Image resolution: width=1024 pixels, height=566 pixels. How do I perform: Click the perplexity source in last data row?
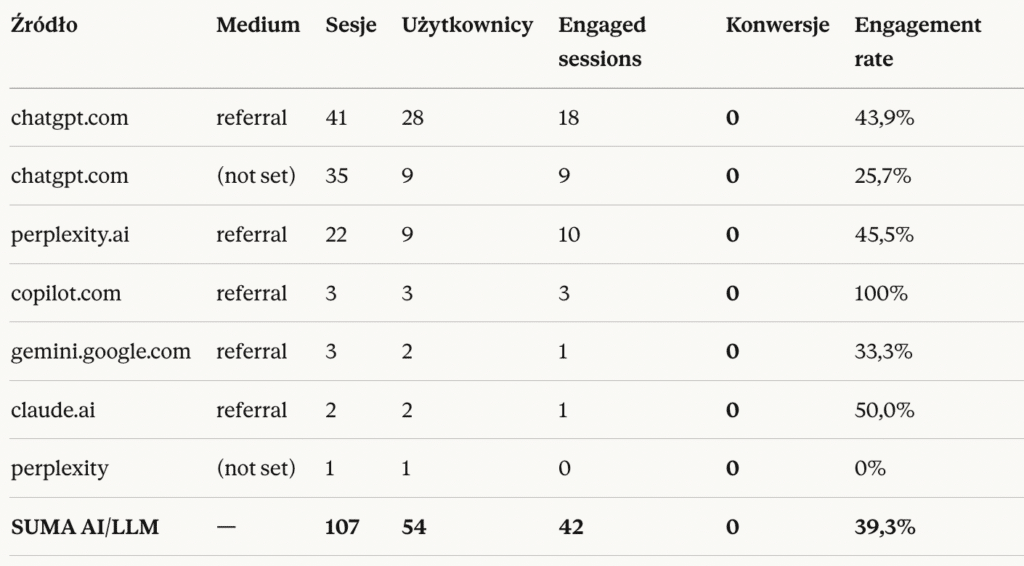(x=59, y=468)
